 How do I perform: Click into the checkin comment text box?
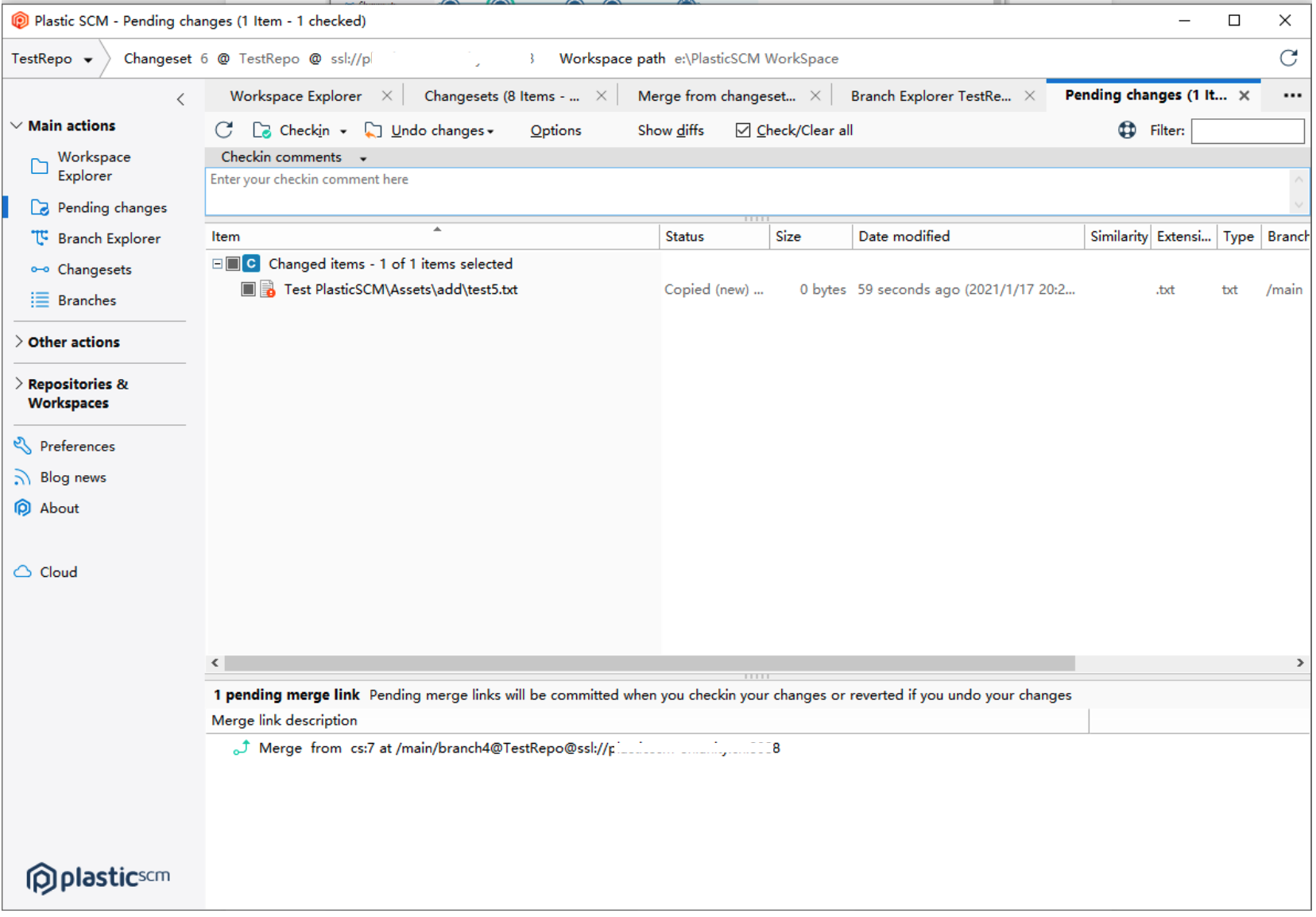tap(747, 192)
